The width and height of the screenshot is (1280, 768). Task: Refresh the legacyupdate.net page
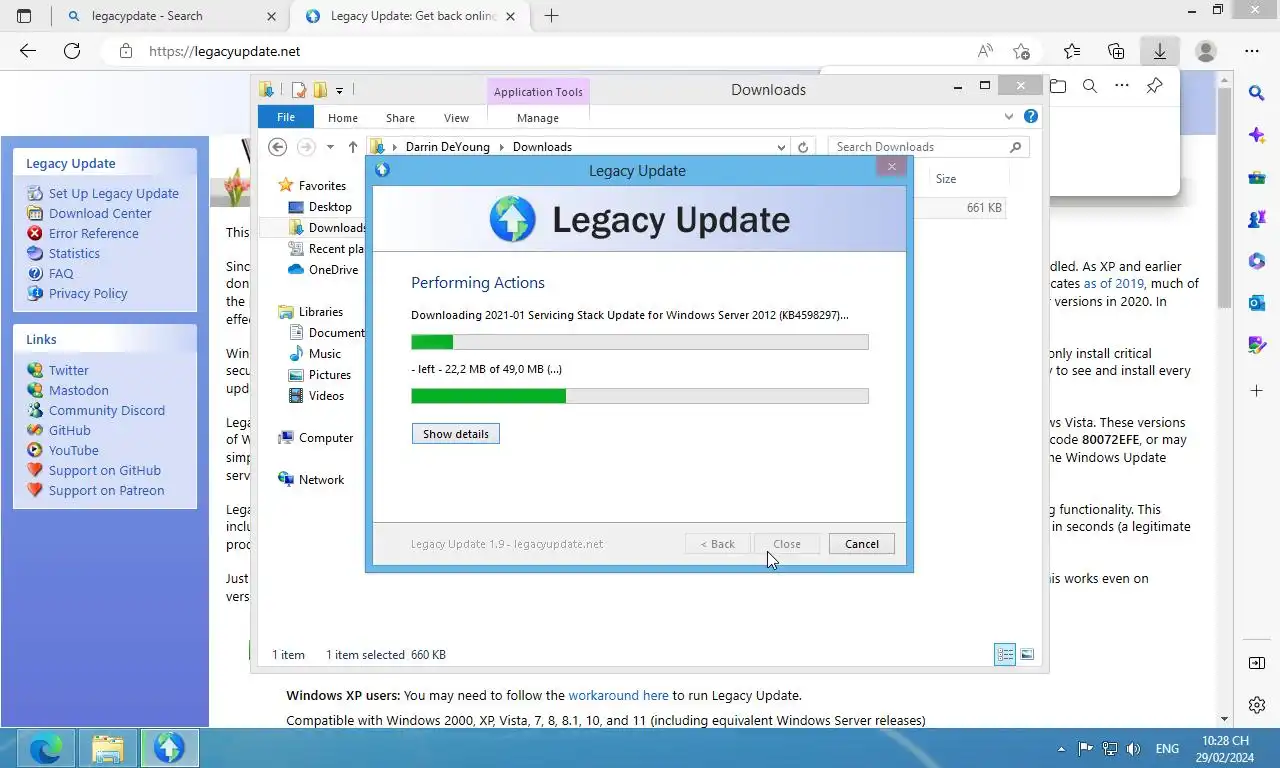pyautogui.click(x=71, y=51)
